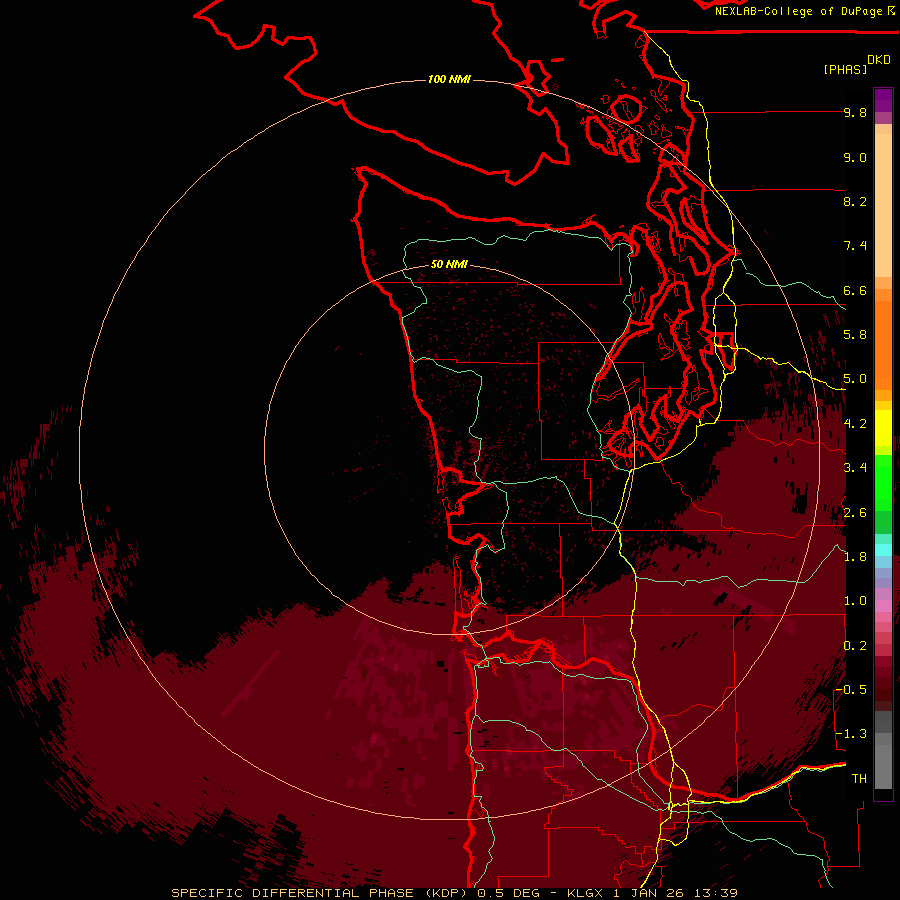Click the cyan segment of the color bar

(883, 550)
